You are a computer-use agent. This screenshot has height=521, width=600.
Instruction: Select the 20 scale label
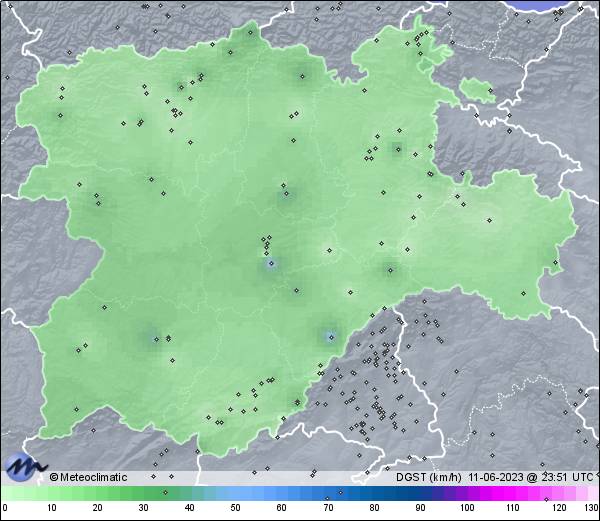[x=98, y=508]
